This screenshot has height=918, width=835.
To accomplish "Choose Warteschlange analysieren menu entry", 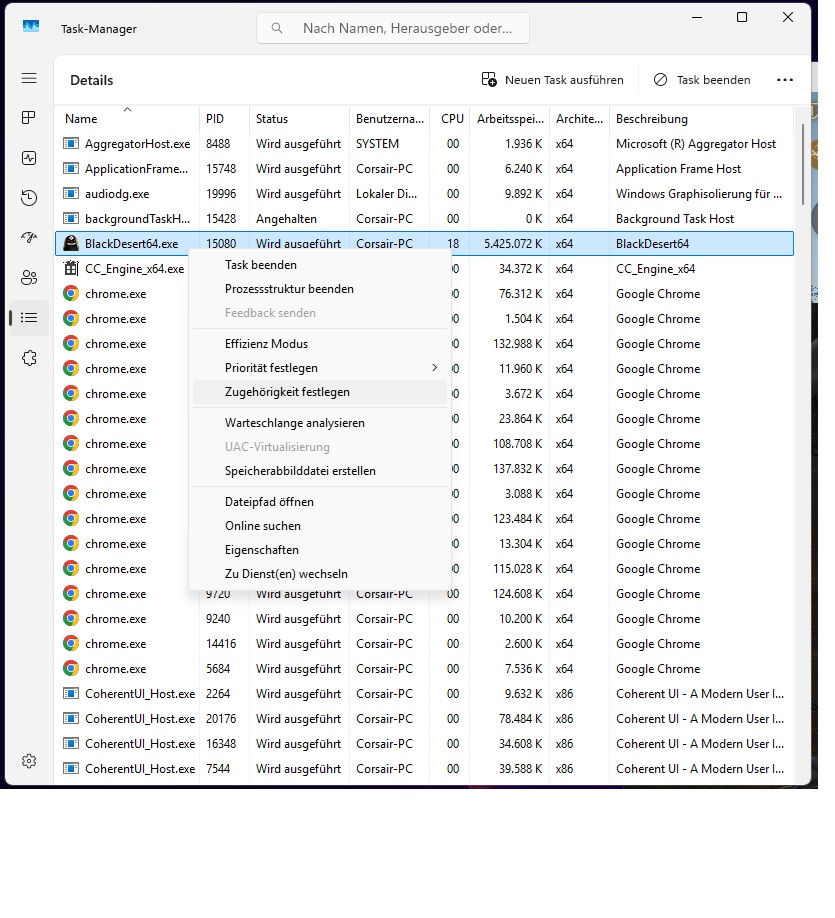I will click(x=320, y=423).
